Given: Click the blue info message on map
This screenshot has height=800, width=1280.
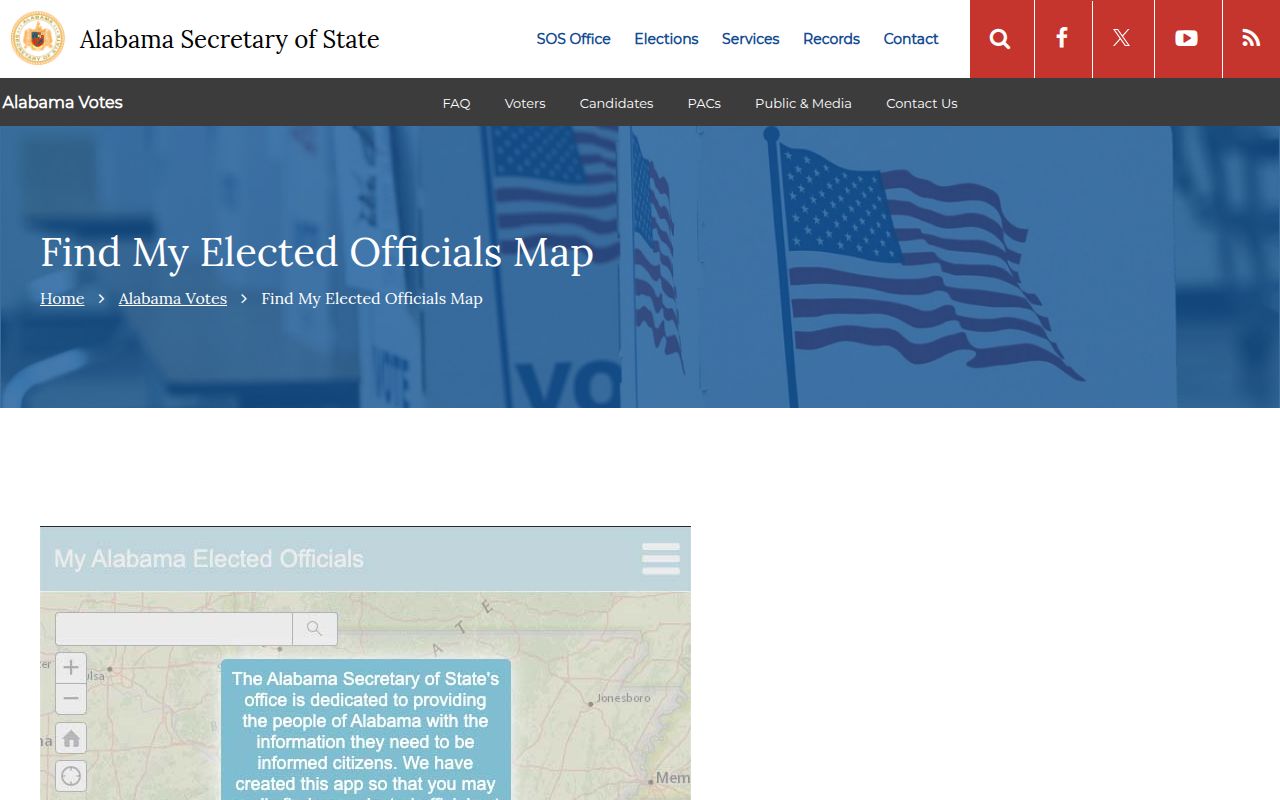Looking at the screenshot, I should coord(365,729).
